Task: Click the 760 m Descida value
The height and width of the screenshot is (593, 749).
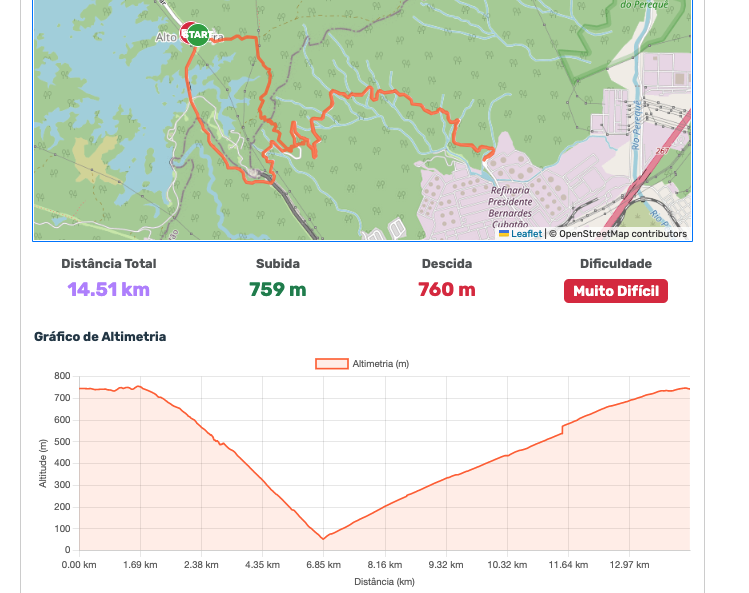Action: [x=447, y=290]
